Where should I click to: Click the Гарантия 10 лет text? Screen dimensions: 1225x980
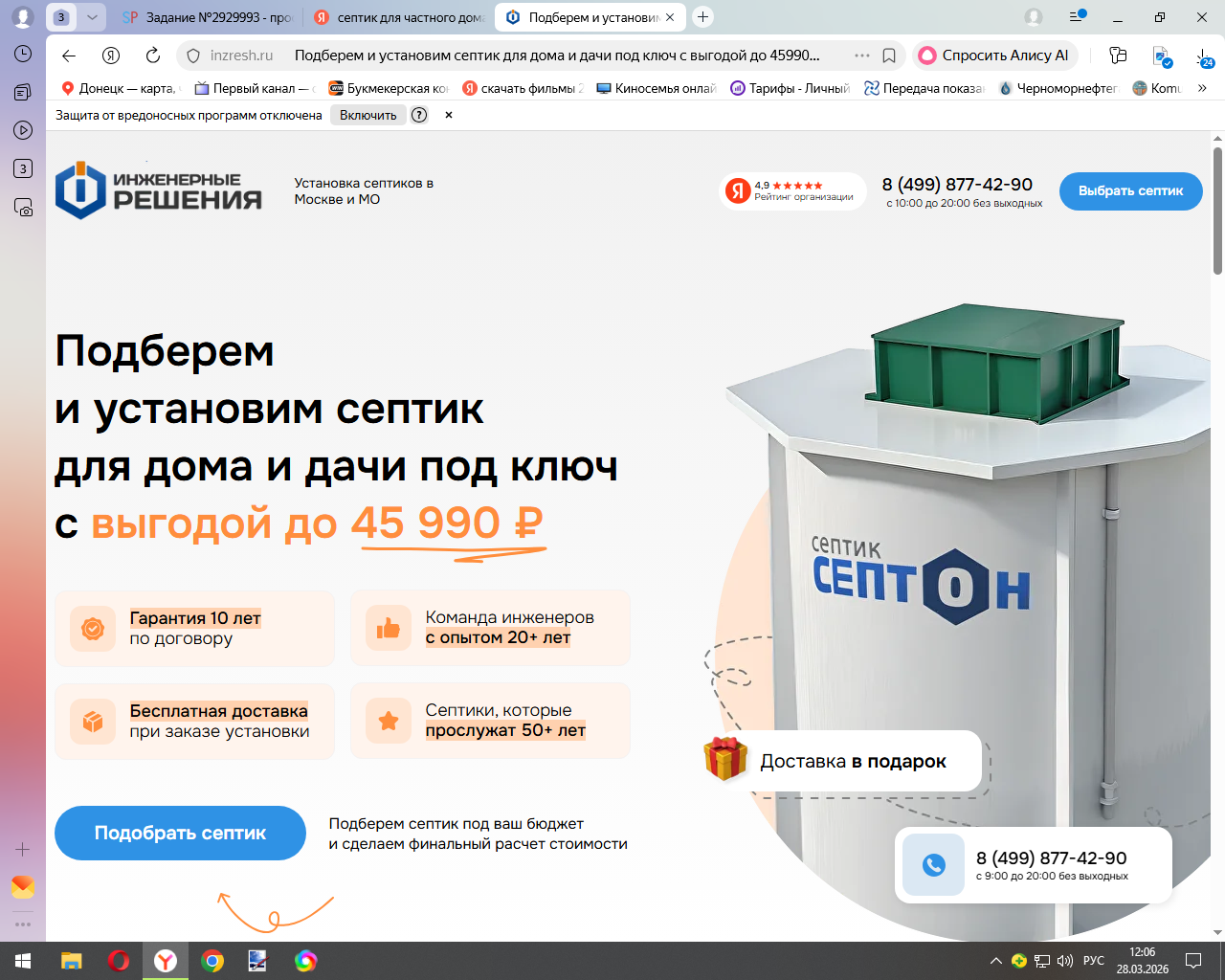(x=195, y=618)
